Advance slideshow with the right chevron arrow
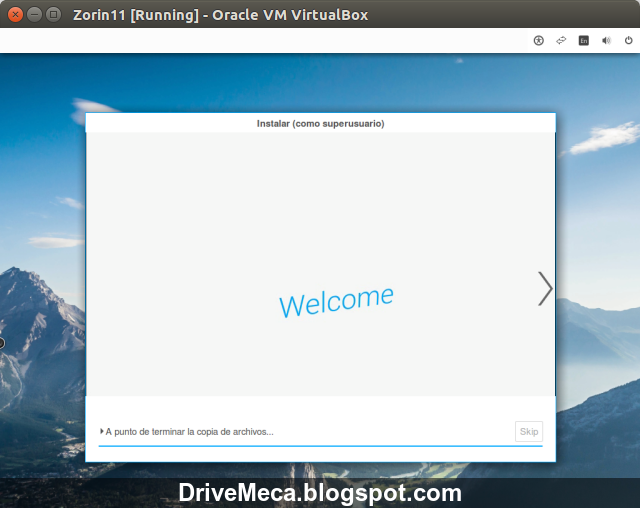This screenshot has height=508, width=640. (545, 288)
